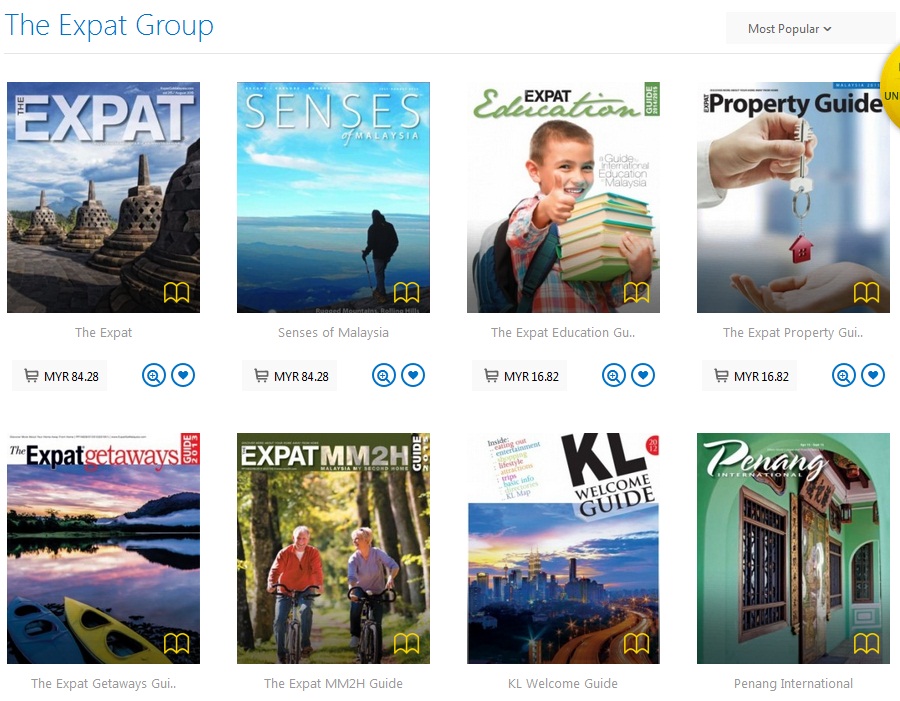This screenshot has height=701, width=900.
Task: Click 'Penang International' title
Action: (x=793, y=683)
